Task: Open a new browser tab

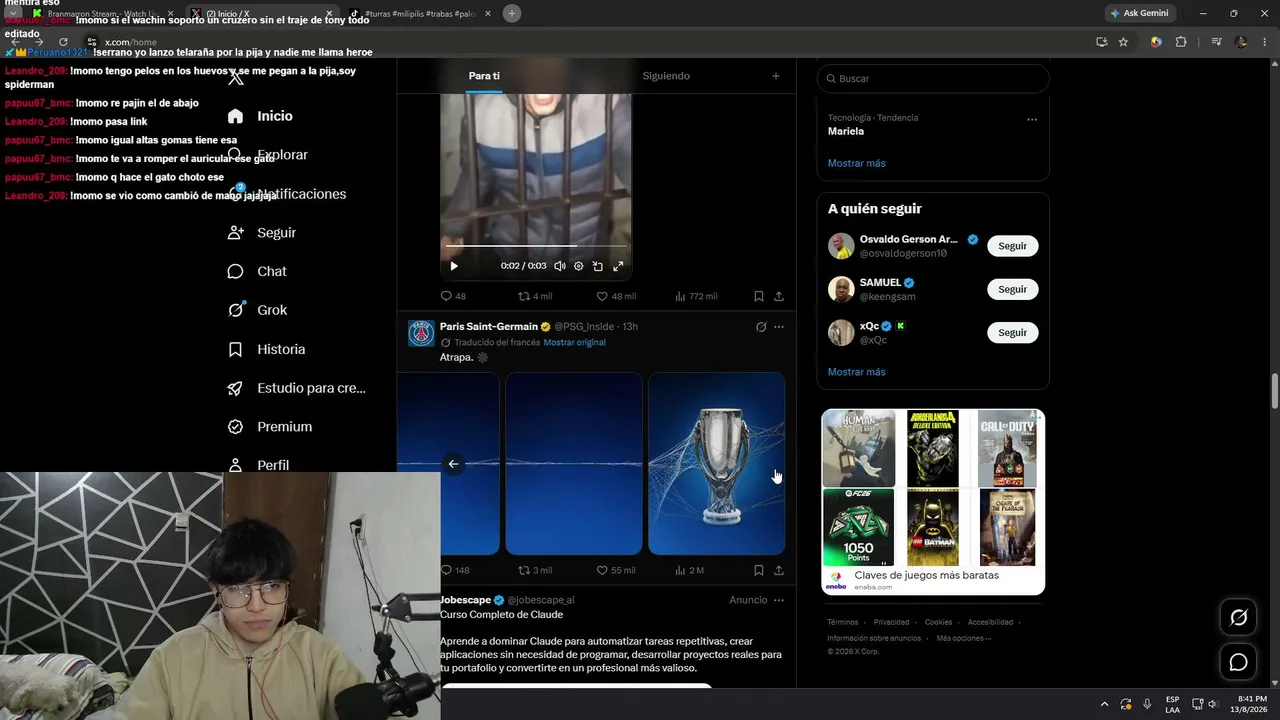Action: pos(511,13)
